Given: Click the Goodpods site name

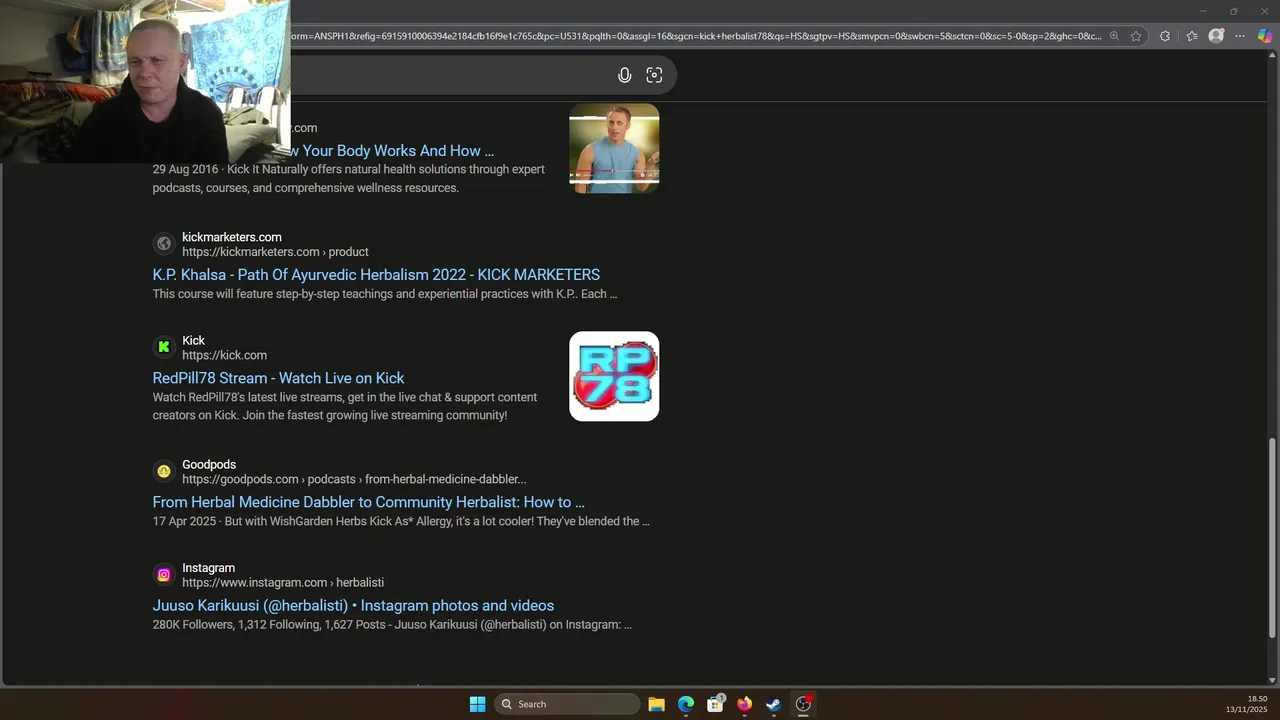Looking at the screenshot, I should (209, 465).
